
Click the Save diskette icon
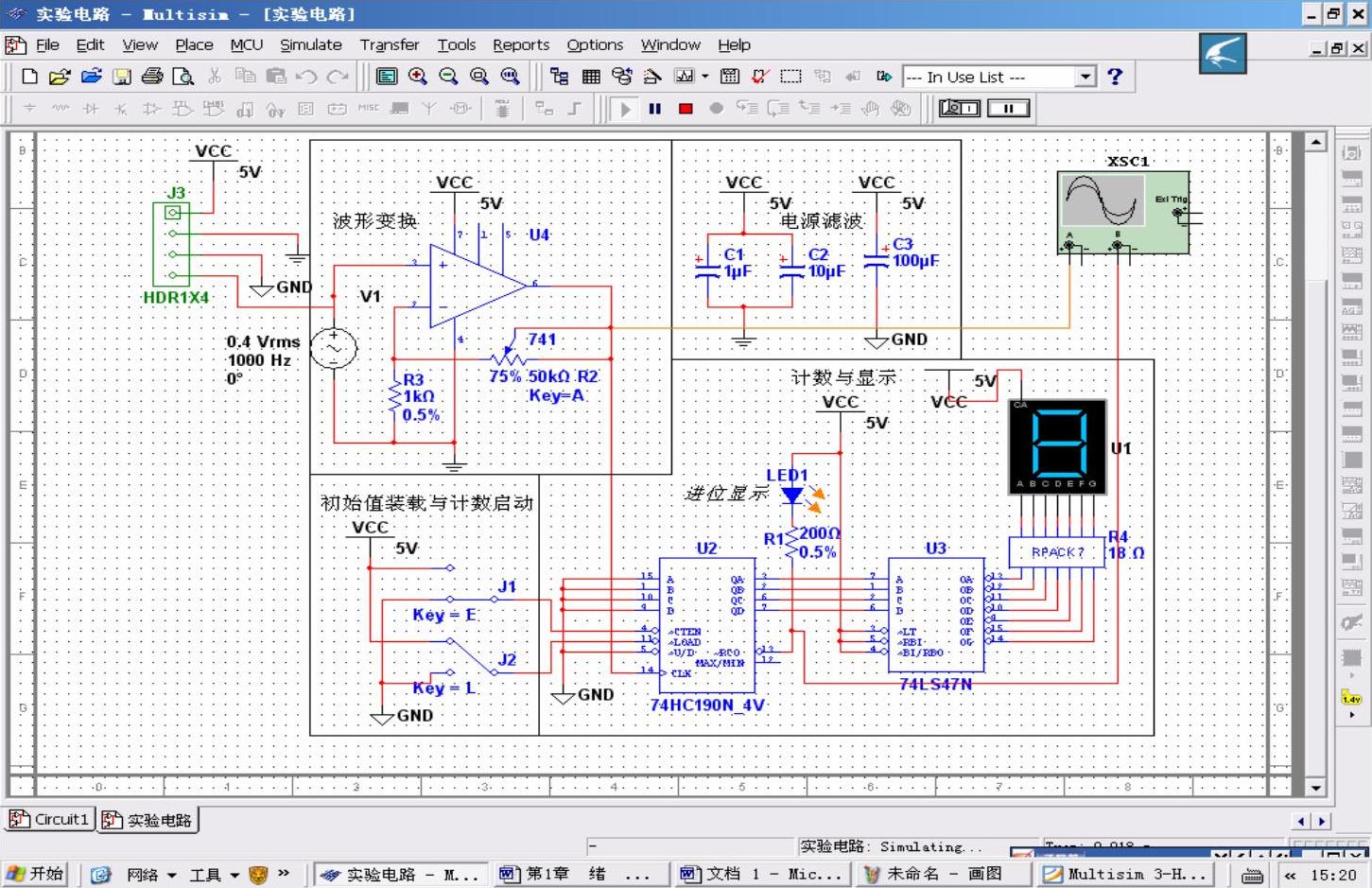pos(122,77)
